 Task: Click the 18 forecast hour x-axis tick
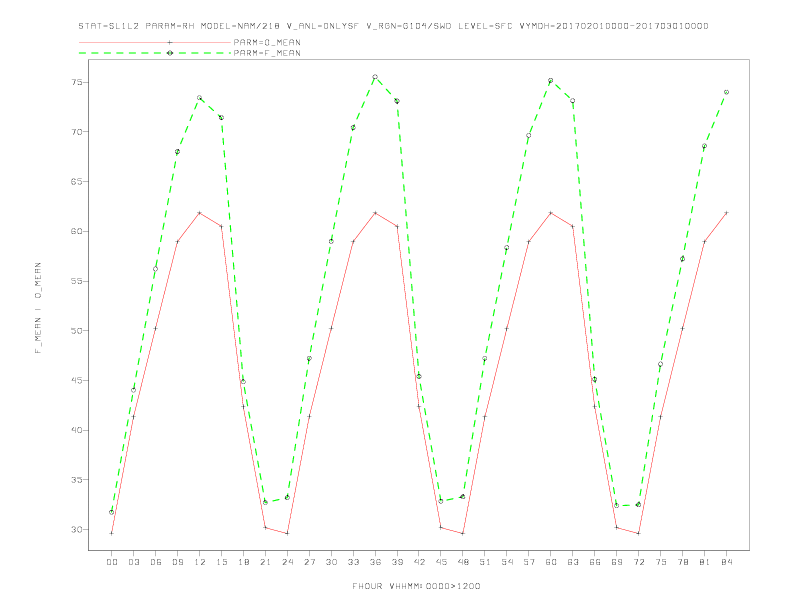(x=243, y=562)
